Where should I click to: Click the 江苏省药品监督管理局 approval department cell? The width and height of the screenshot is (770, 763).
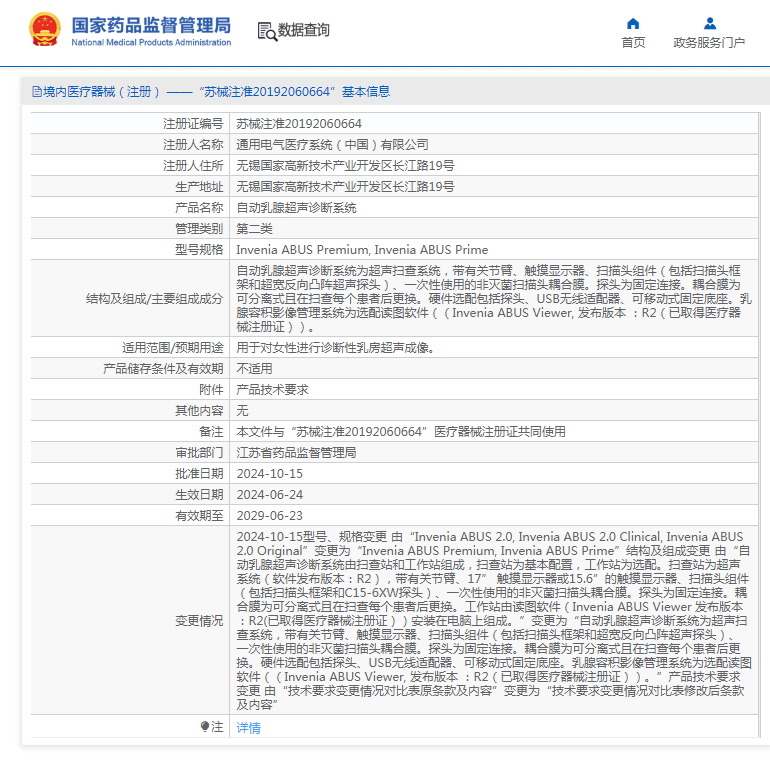pyautogui.click(x=296, y=453)
